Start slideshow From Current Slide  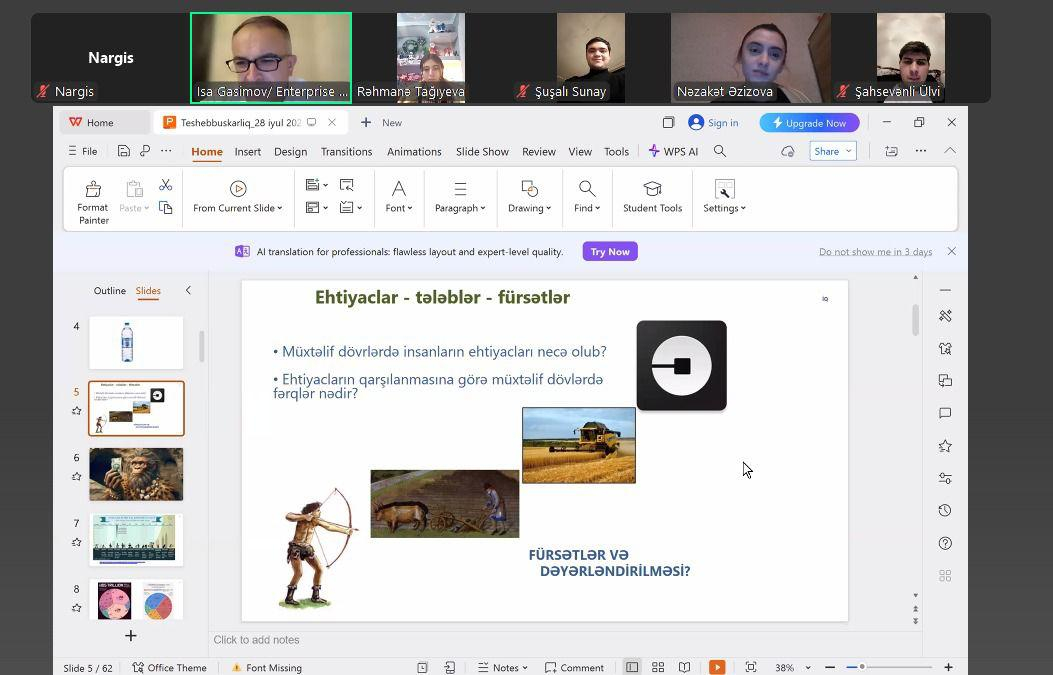237,197
